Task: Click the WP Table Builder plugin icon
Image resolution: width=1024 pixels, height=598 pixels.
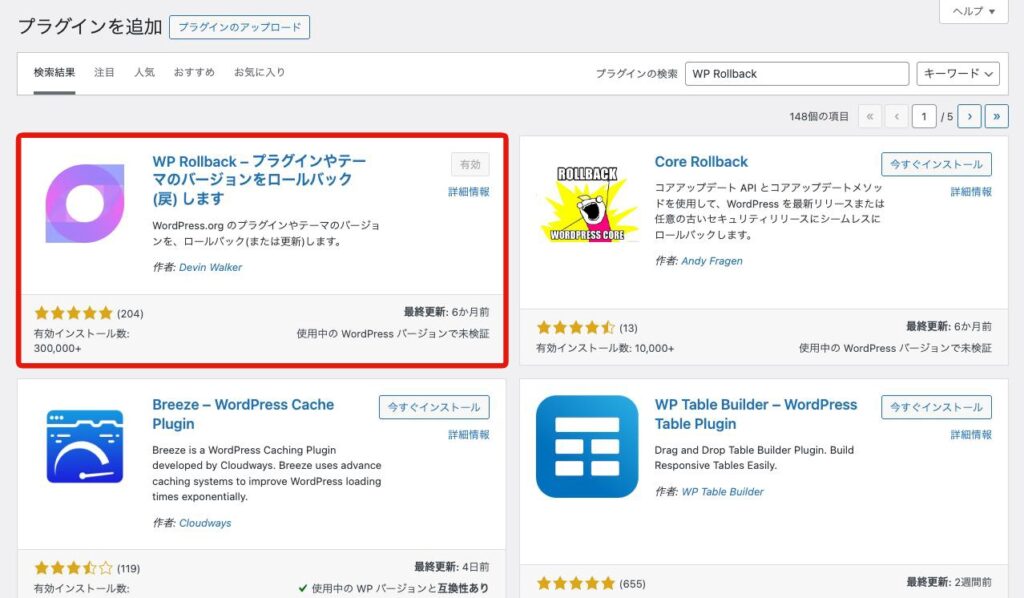Action: 587,447
